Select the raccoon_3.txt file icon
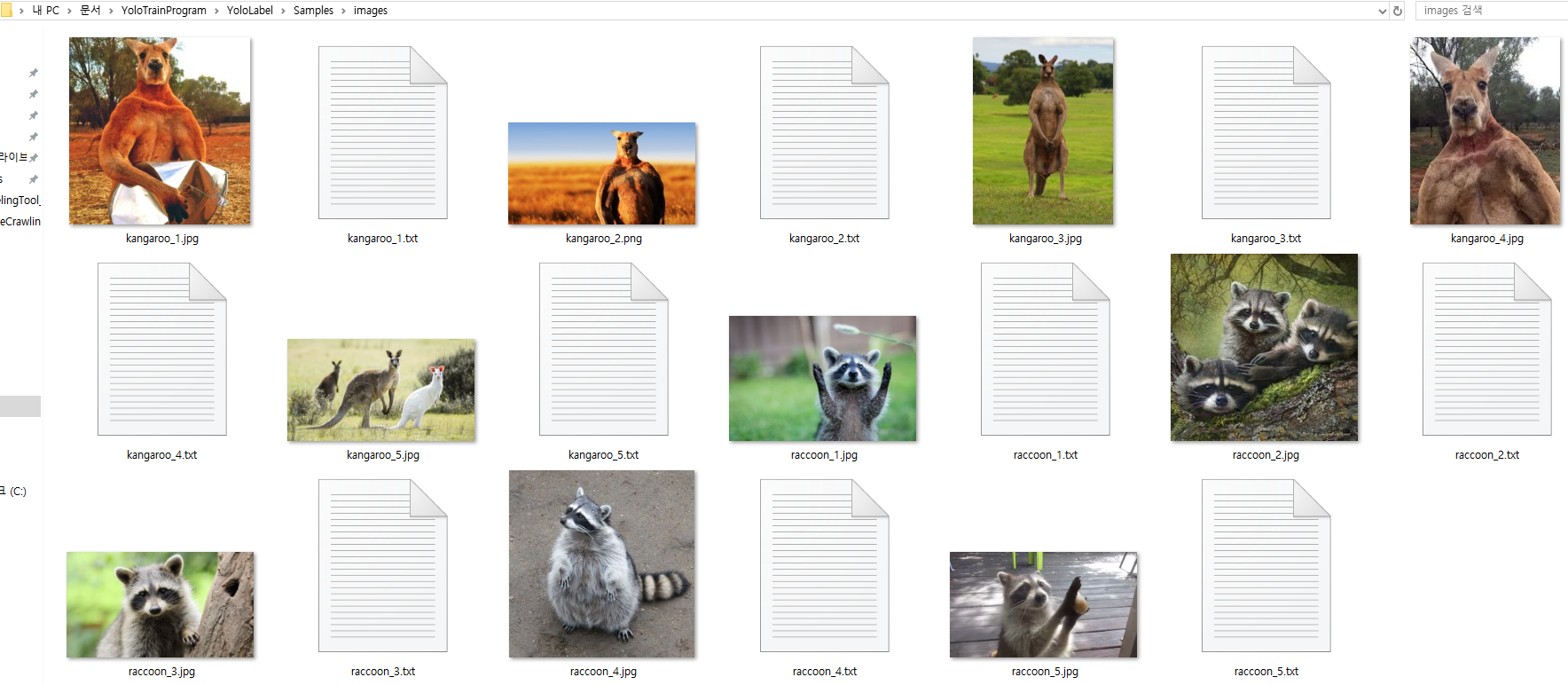This screenshot has width=1568, height=685. pos(383,565)
